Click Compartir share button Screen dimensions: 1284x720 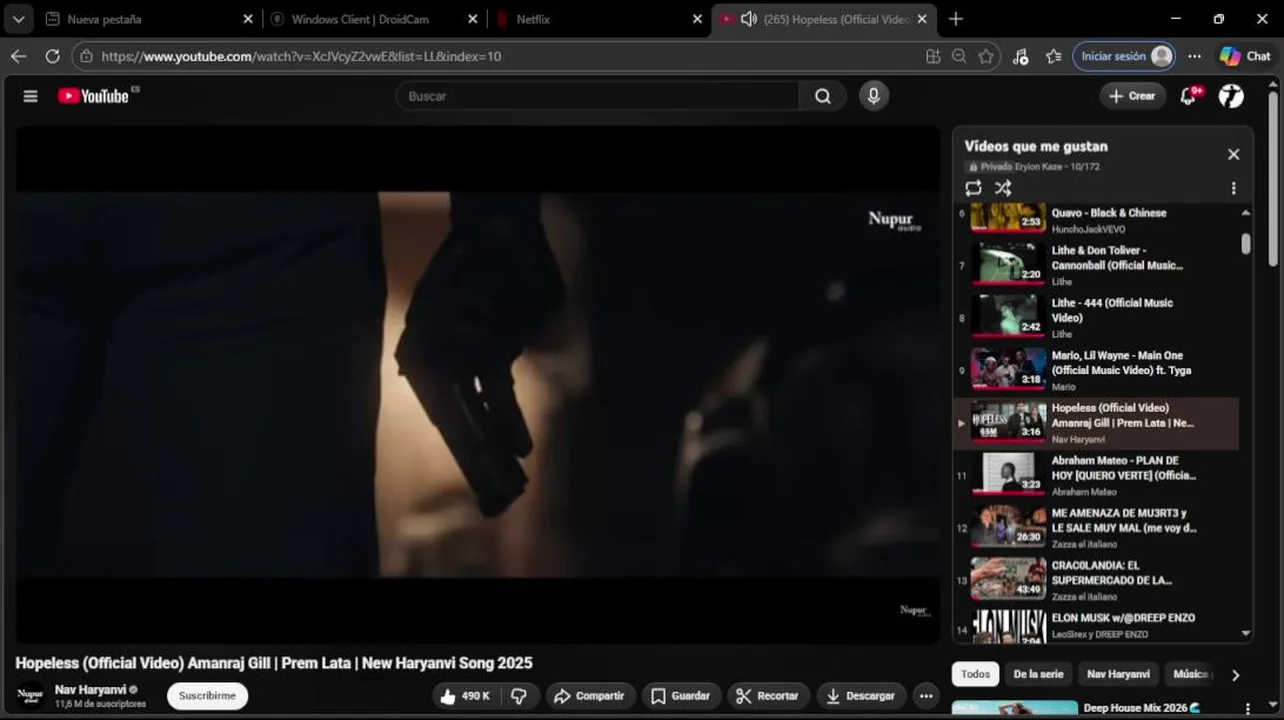(589, 696)
